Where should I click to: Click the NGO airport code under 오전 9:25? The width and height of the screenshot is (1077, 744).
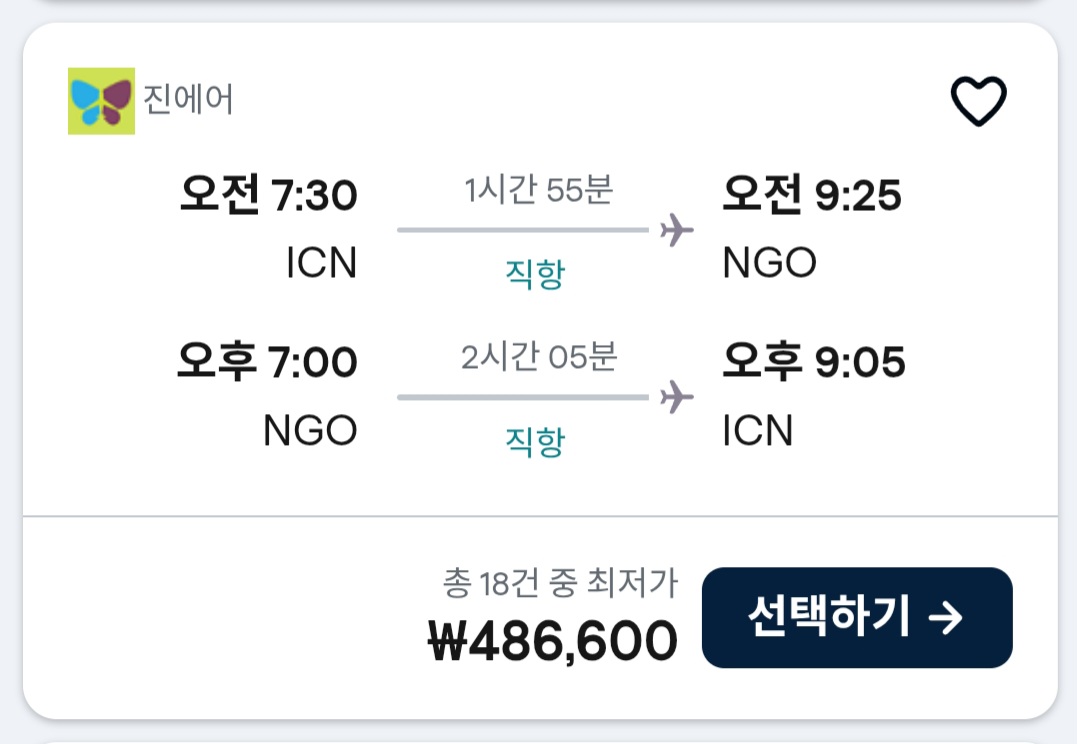pyautogui.click(x=769, y=263)
